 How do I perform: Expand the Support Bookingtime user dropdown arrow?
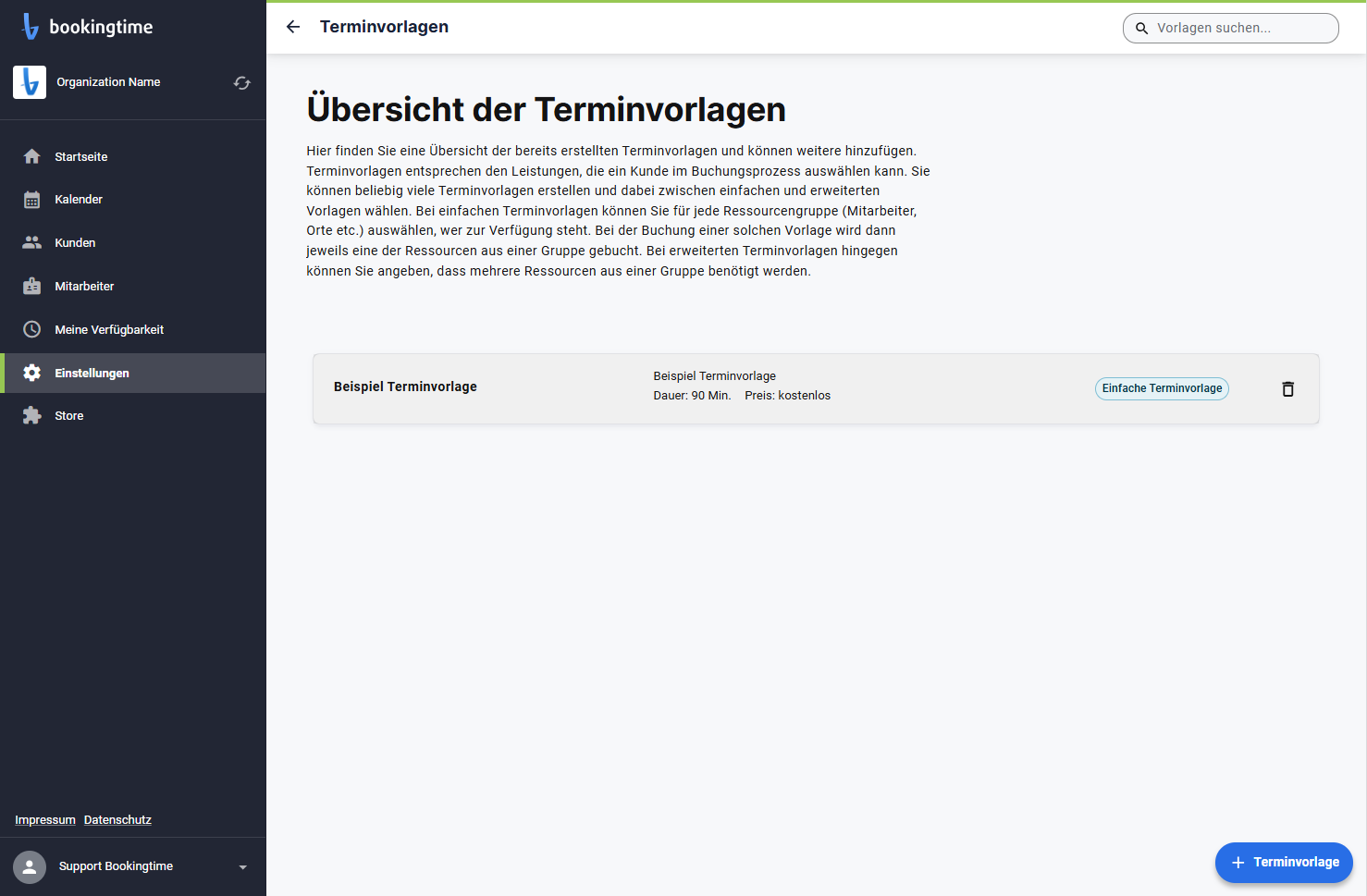click(x=243, y=867)
